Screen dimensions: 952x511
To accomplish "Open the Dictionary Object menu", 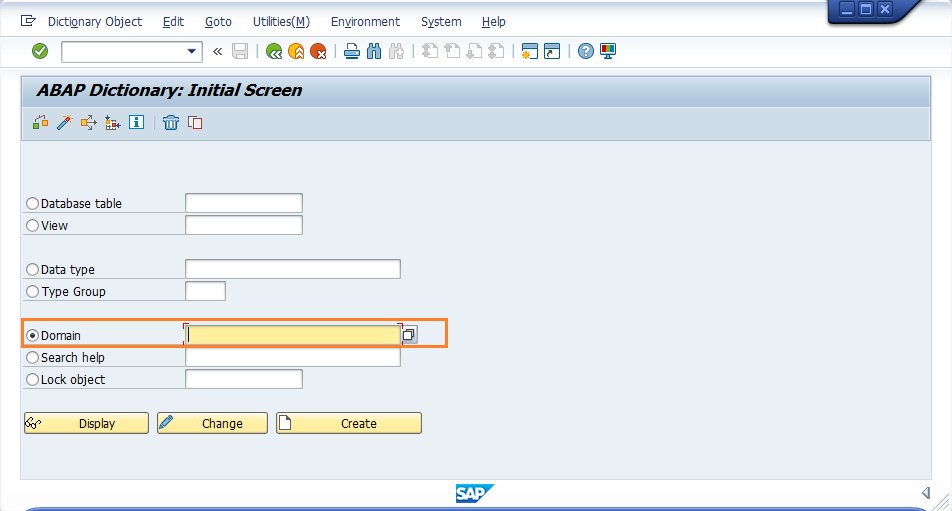I will 95,21.
